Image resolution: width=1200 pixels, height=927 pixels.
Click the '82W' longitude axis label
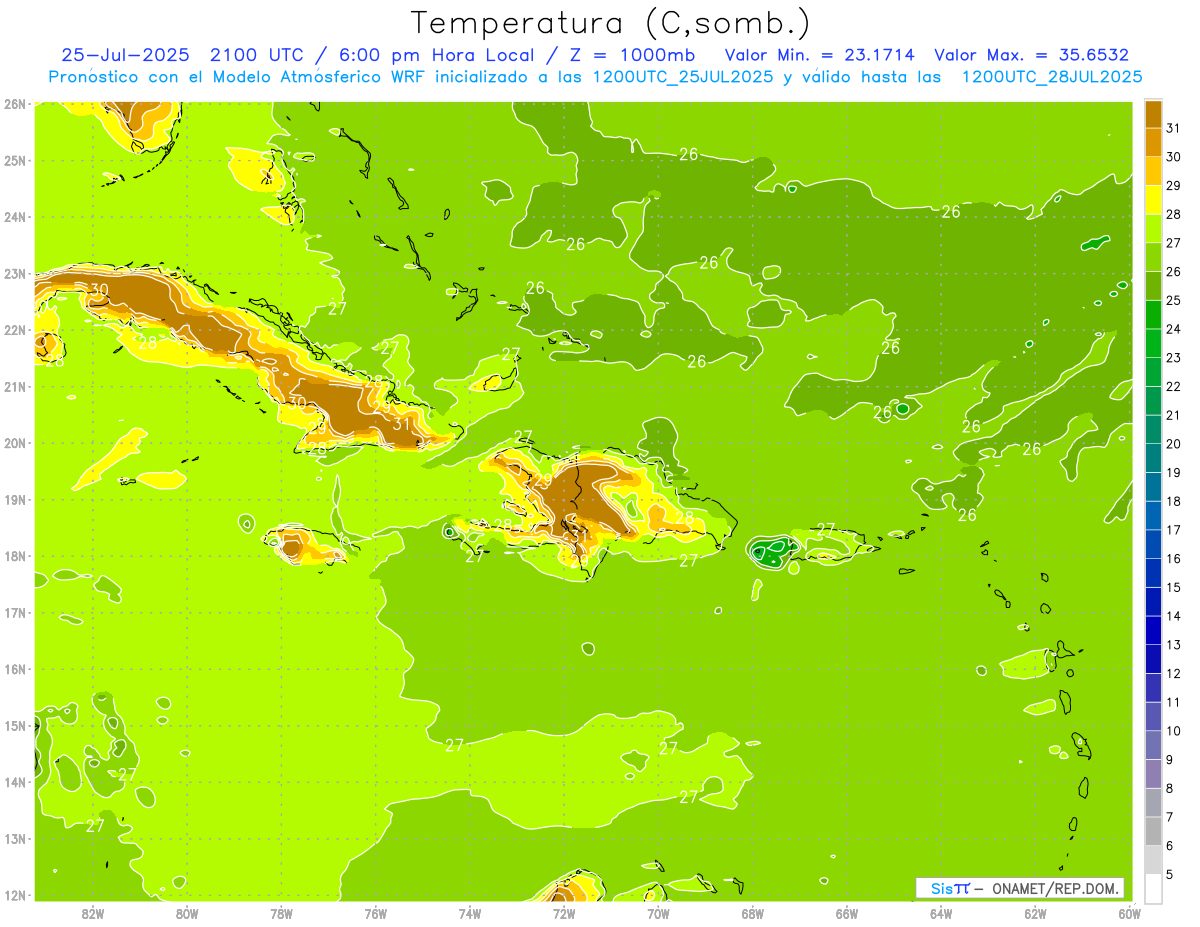(x=93, y=913)
